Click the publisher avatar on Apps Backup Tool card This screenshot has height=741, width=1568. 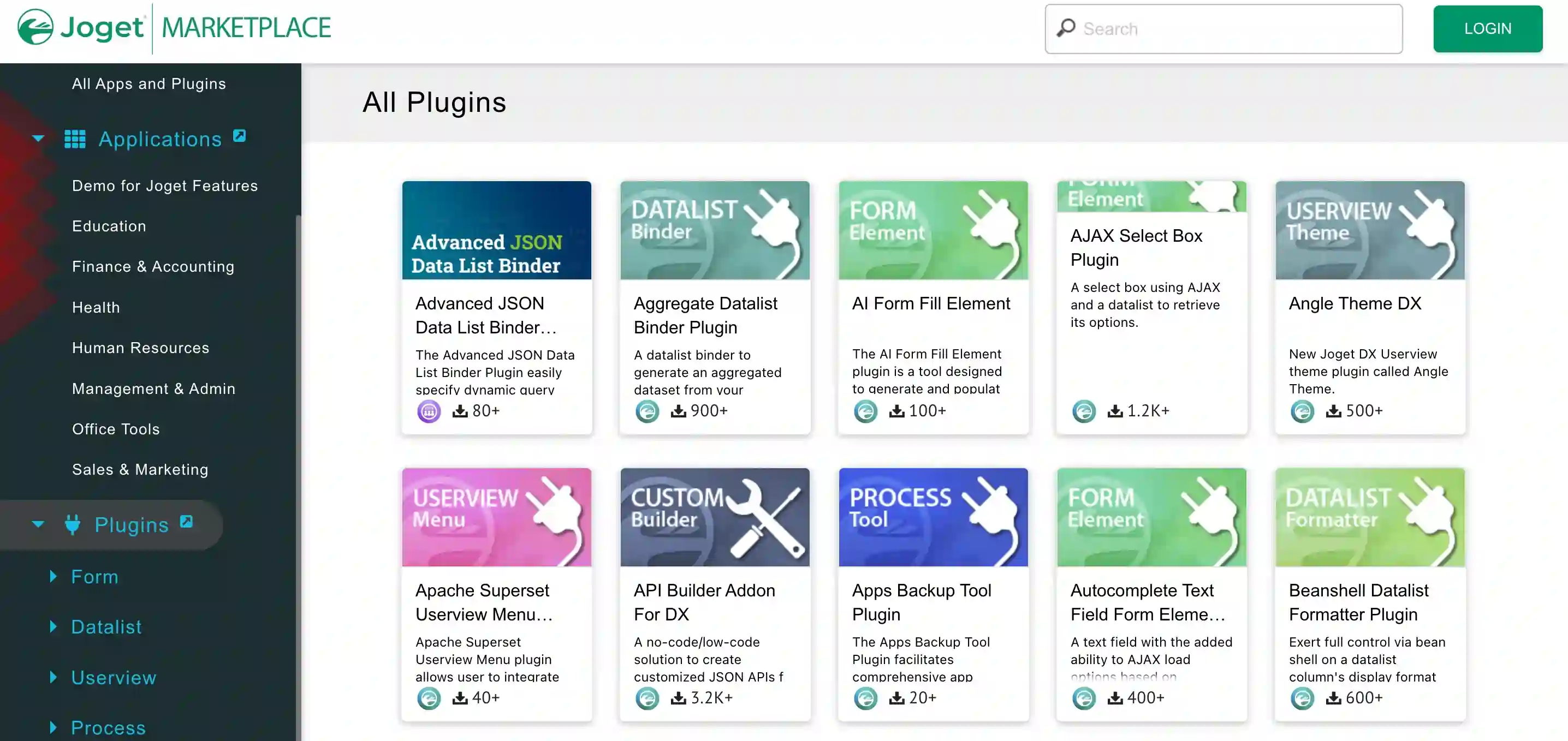coord(865,698)
